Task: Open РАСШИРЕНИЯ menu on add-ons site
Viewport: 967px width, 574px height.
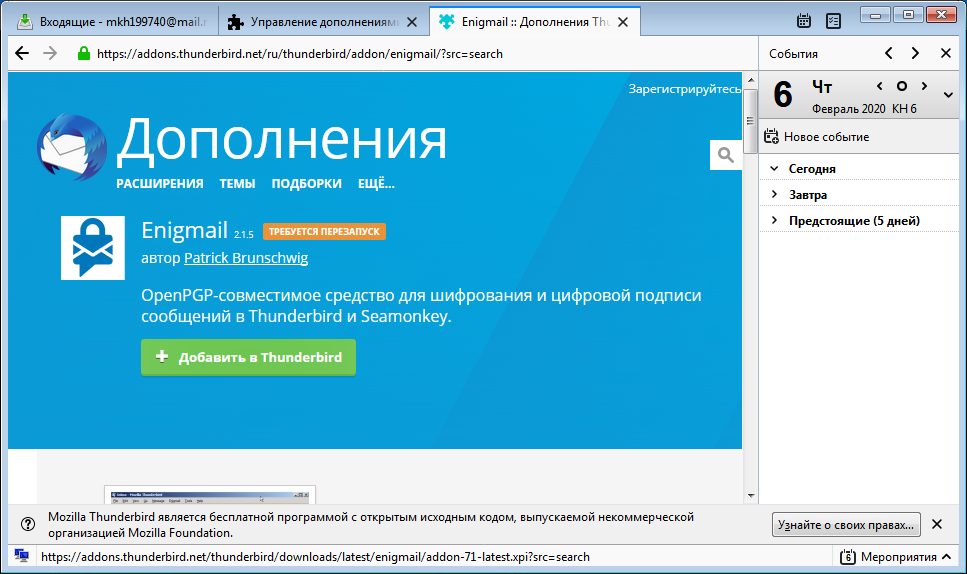Action: coord(160,184)
